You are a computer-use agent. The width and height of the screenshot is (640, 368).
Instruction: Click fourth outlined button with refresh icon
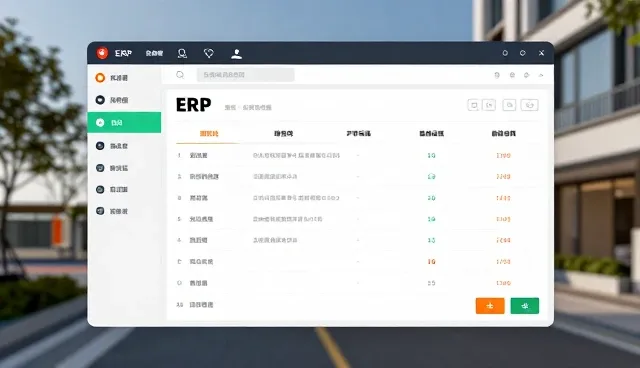tap(529, 105)
